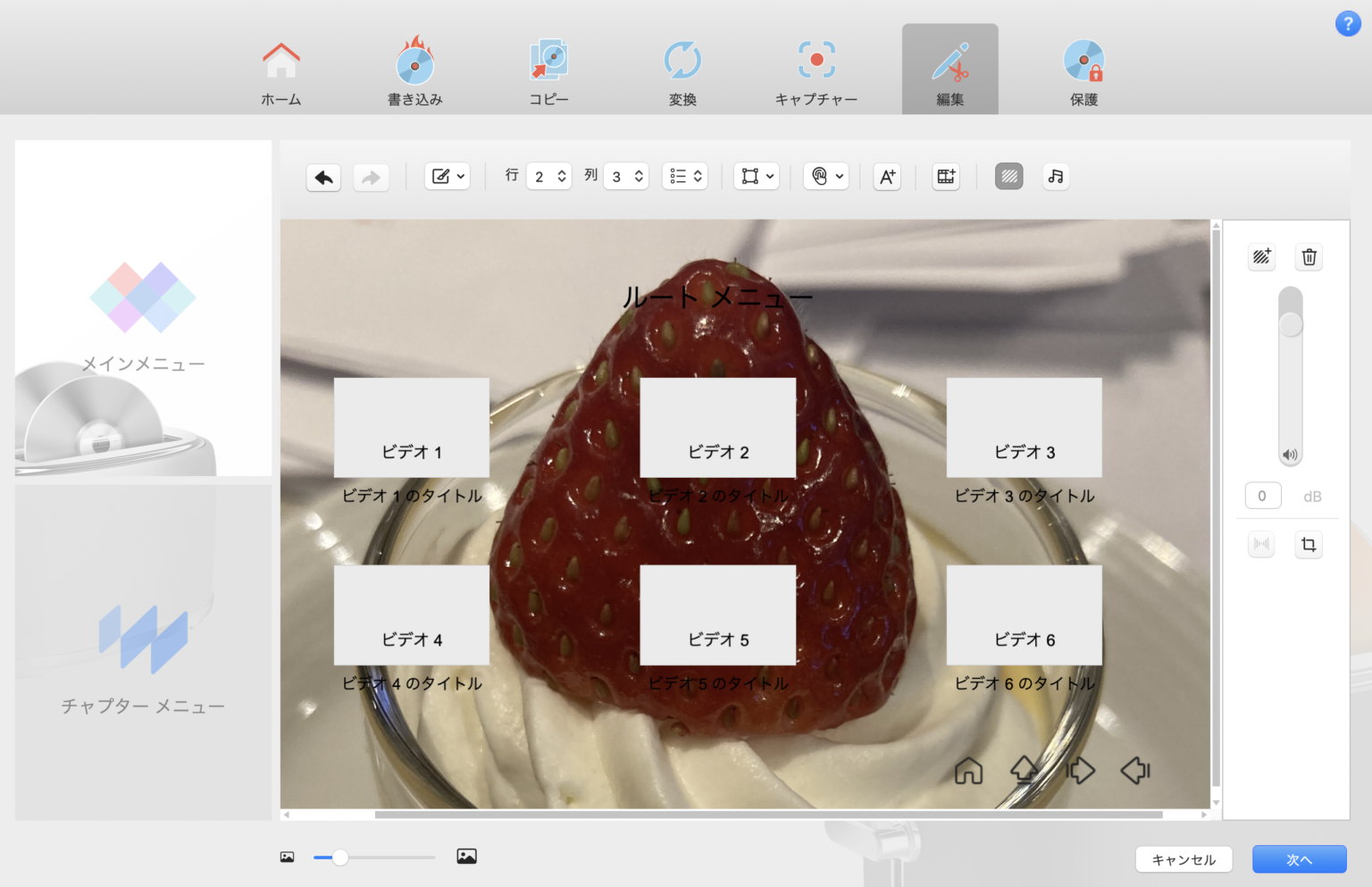Open the Capture (キャプチャー) feature

815,69
